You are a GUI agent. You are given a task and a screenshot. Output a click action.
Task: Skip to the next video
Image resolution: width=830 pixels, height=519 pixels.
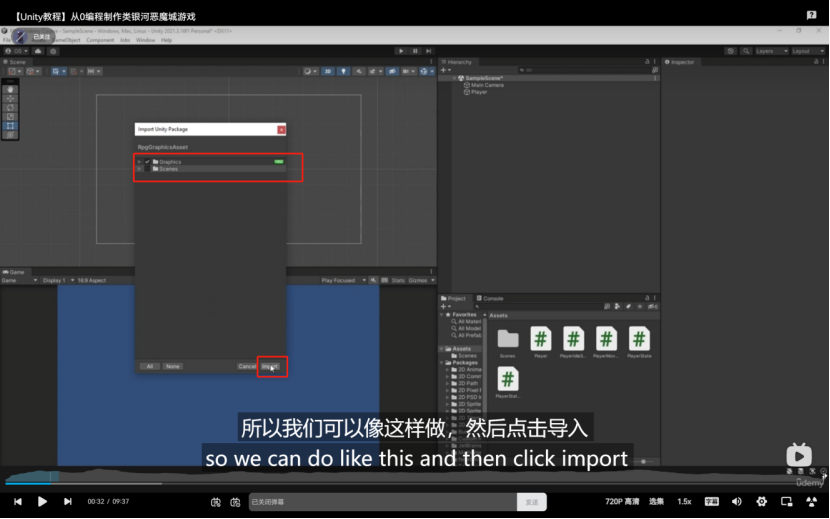click(x=68, y=502)
